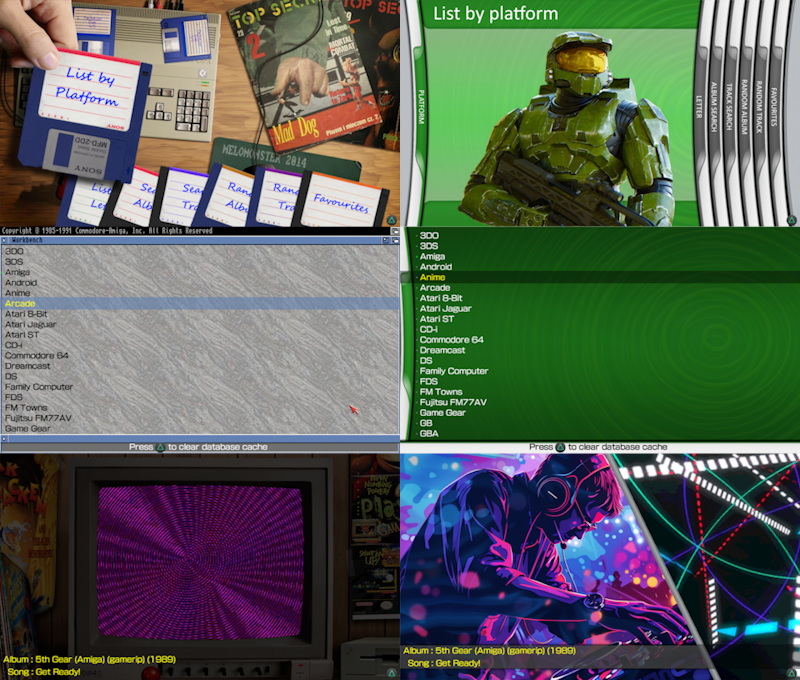Switch to the PLATFORM blade tab
This screenshot has width=800, height=680.
(421, 107)
